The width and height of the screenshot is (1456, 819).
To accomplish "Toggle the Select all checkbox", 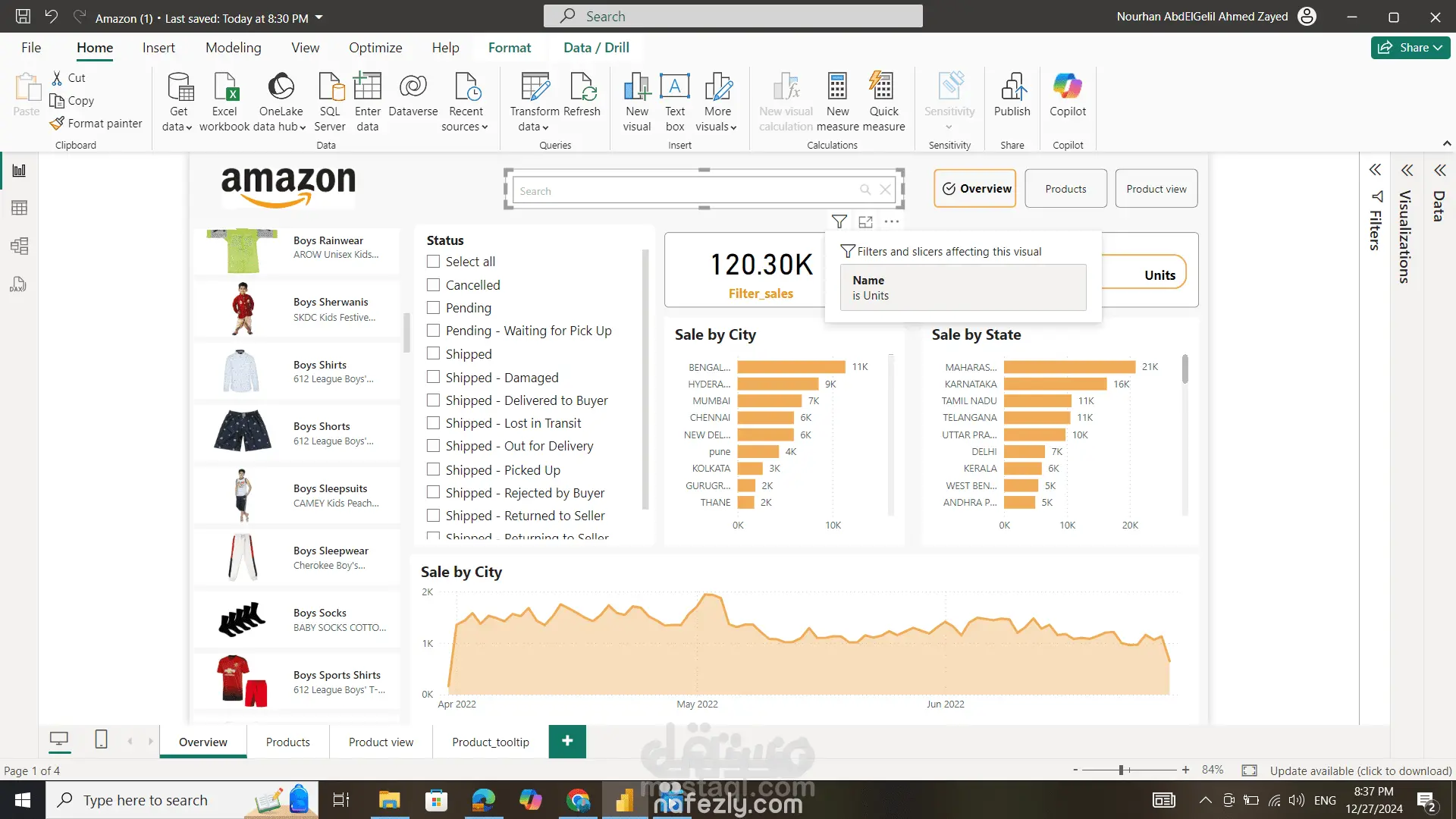I will tap(433, 262).
